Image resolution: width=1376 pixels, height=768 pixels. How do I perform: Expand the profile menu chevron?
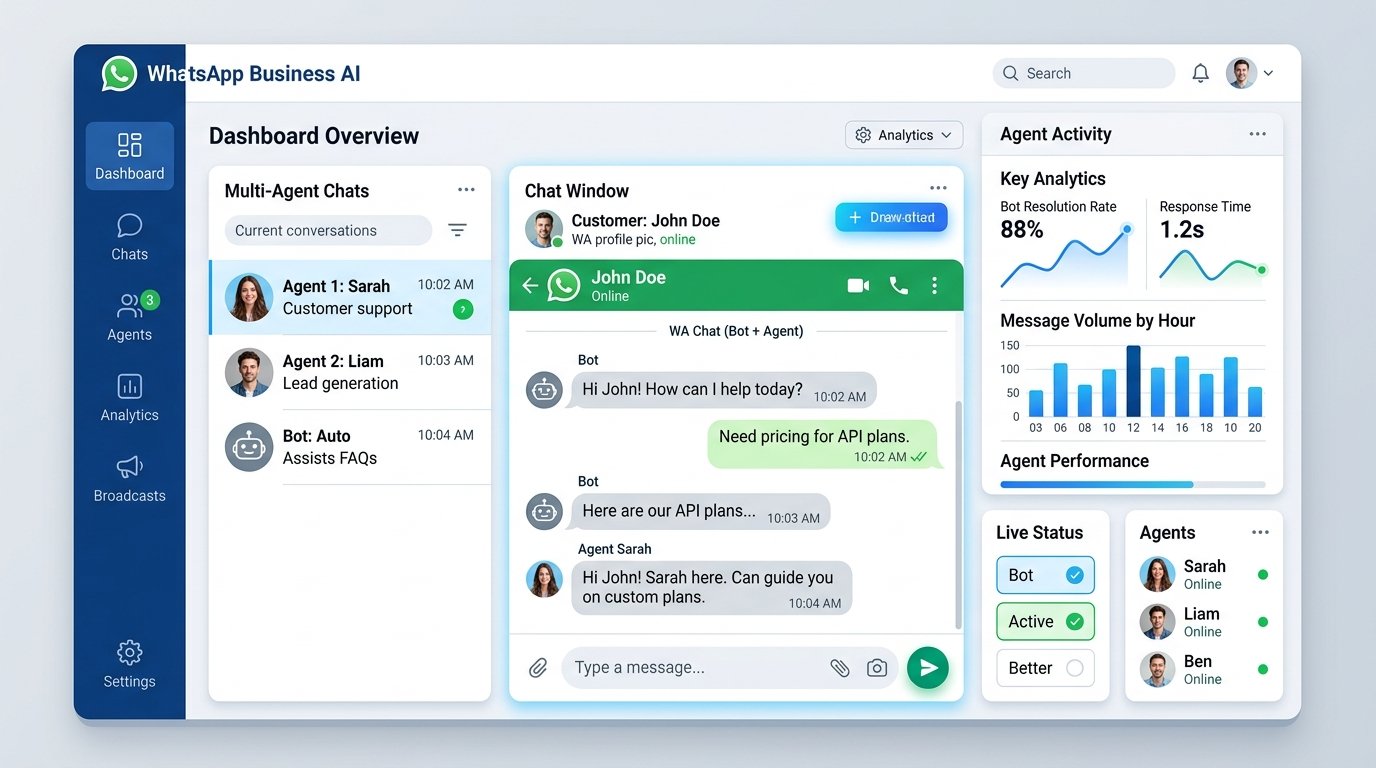pyautogui.click(x=1269, y=73)
